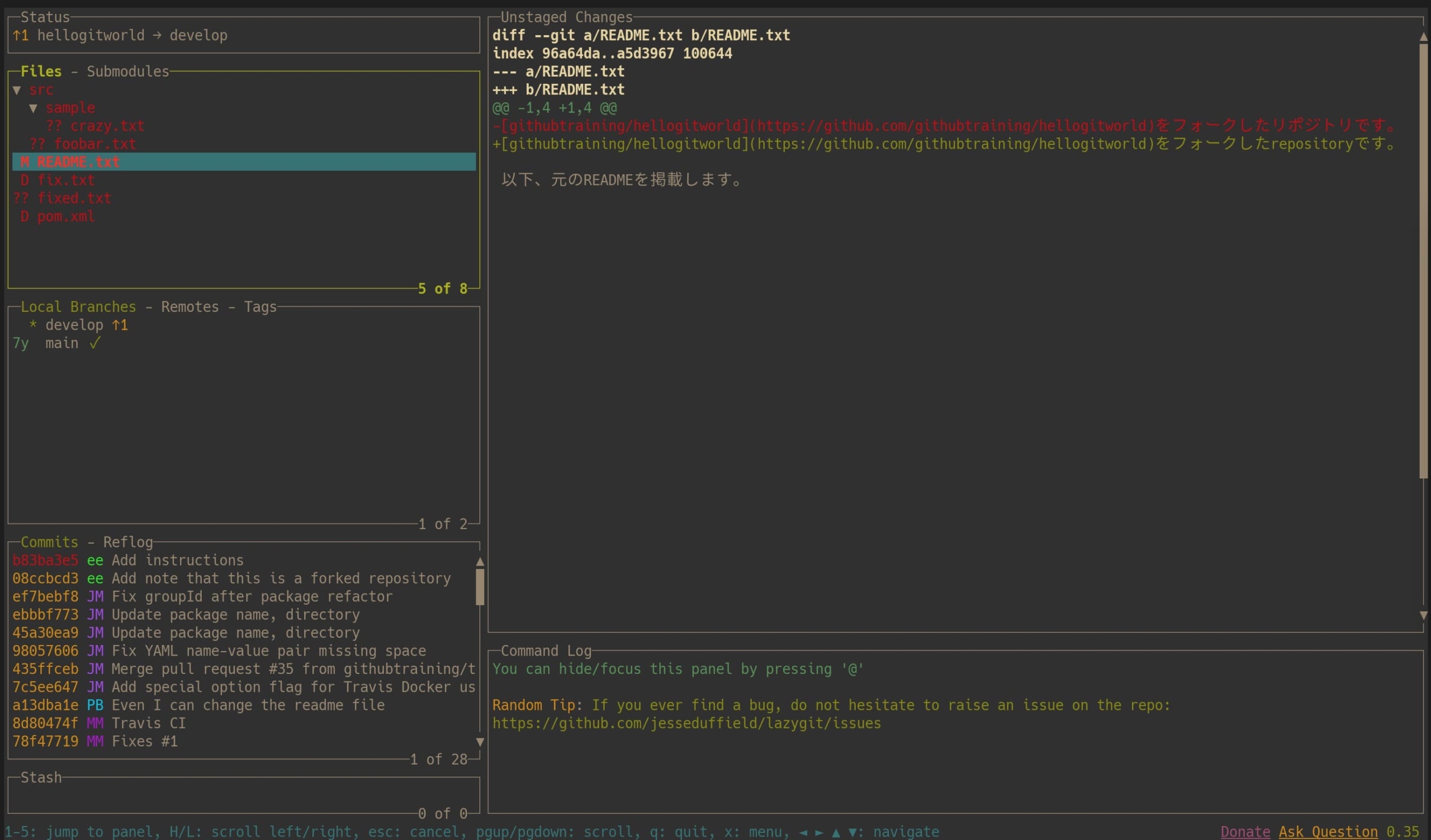This screenshot has width=1431, height=840.
Task: Click the Ask Question link
Action: (x=1328, y=832)
